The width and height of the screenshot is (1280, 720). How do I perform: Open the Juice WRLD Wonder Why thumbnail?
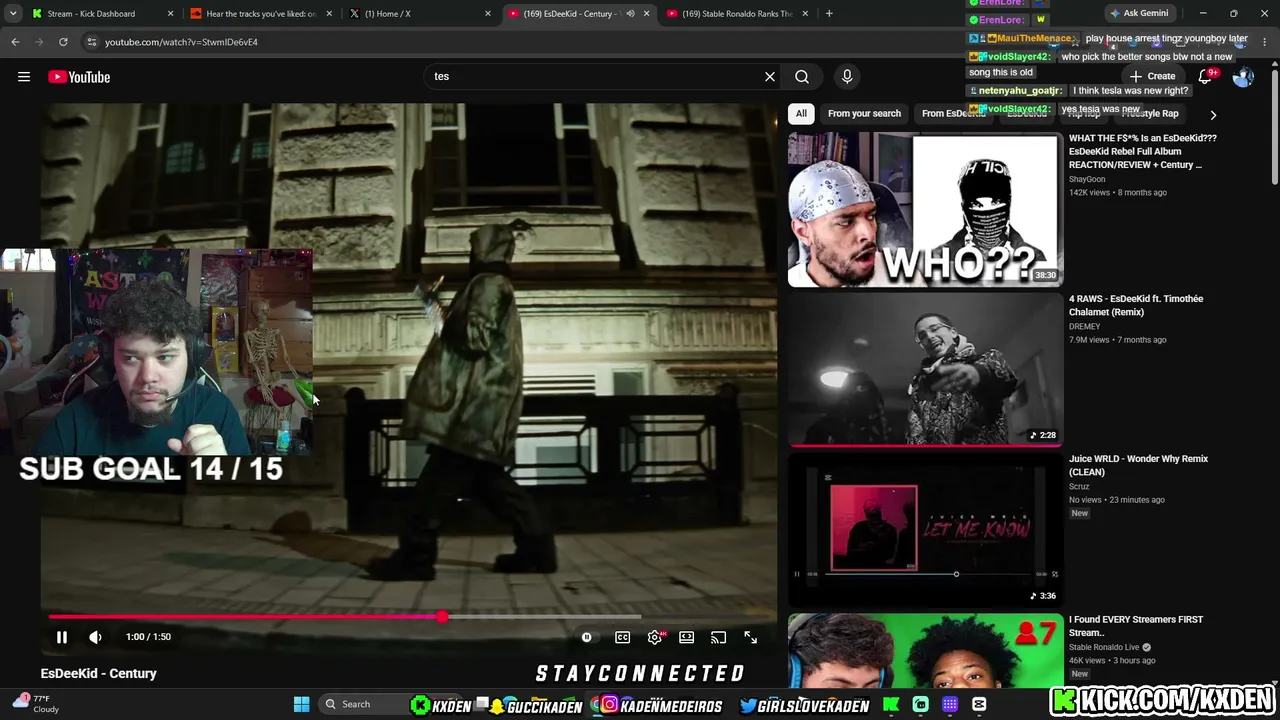pyautogui.click(x=925, y=530)
